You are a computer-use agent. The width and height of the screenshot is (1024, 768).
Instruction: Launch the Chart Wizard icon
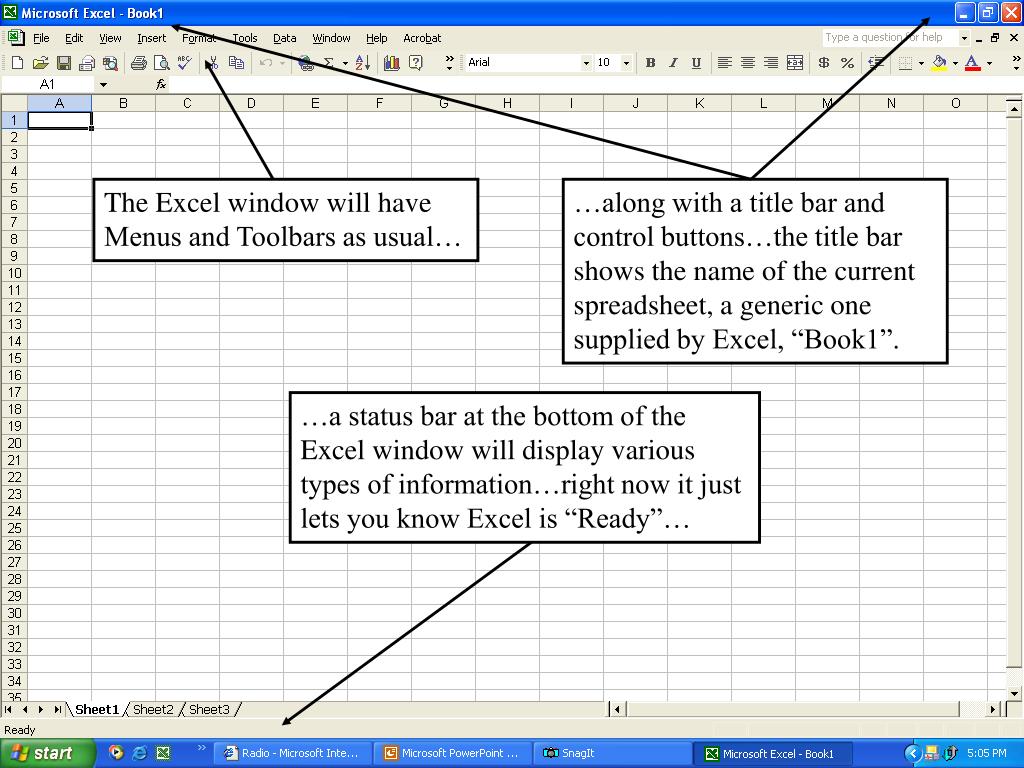click(x=392, y=63)
